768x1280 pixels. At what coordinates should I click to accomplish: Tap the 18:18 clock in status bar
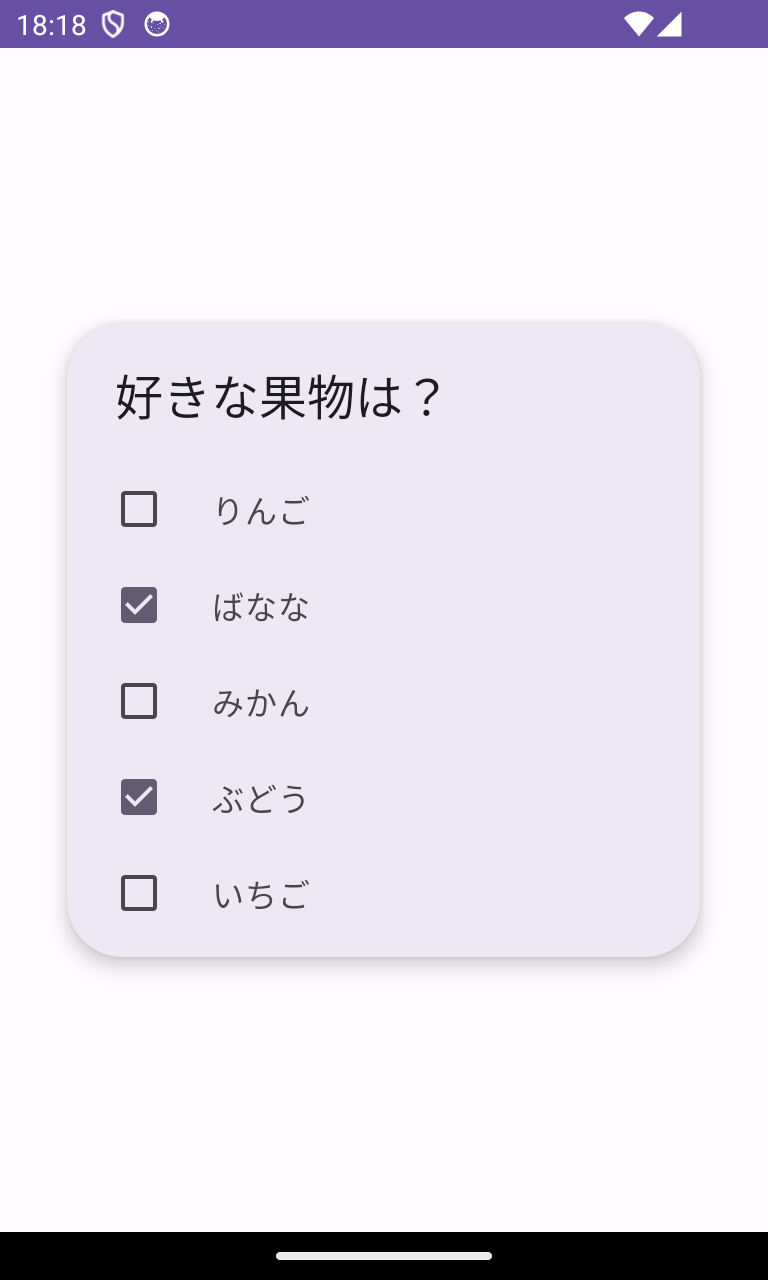coord(52,25)
